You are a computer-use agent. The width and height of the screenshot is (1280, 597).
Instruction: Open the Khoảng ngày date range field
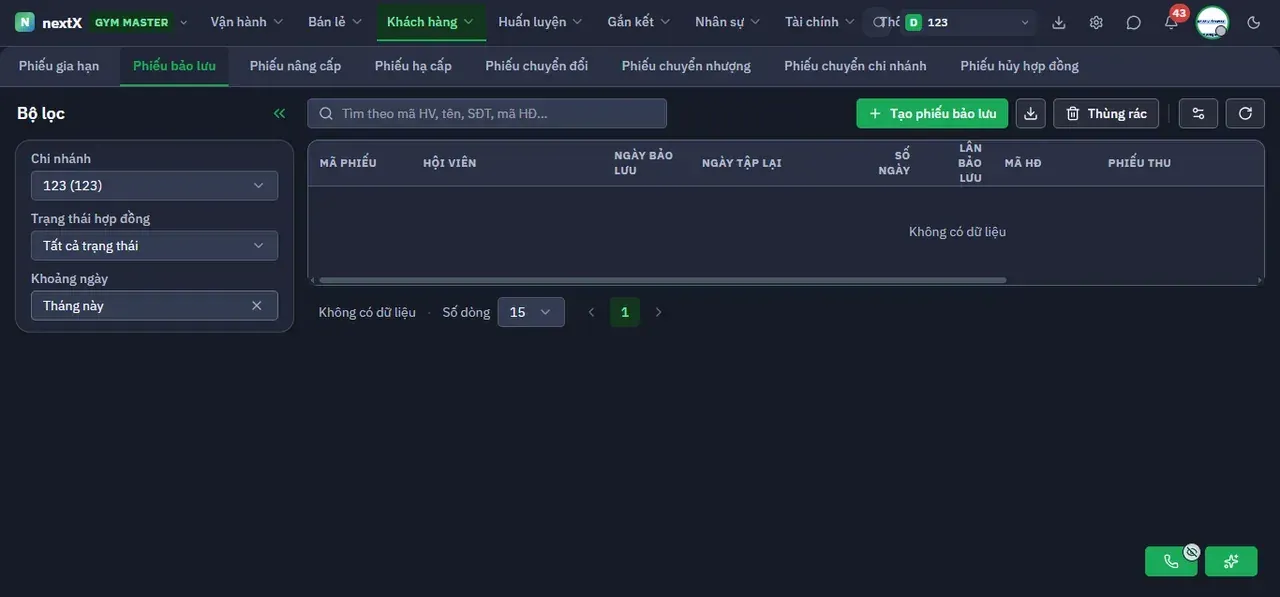click(154, 306)
